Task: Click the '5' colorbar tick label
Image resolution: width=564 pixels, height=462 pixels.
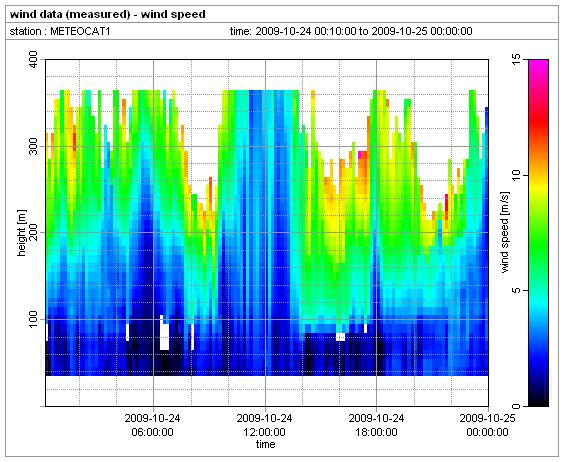Action: pos(516,290)
